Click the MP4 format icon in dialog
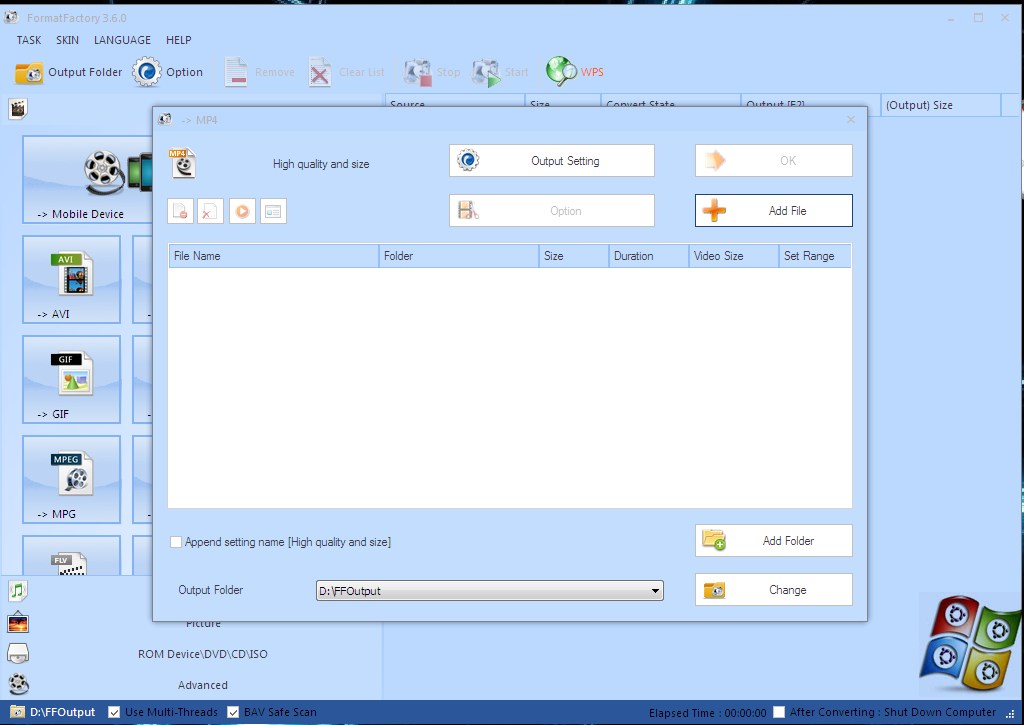 pos(182,163)
